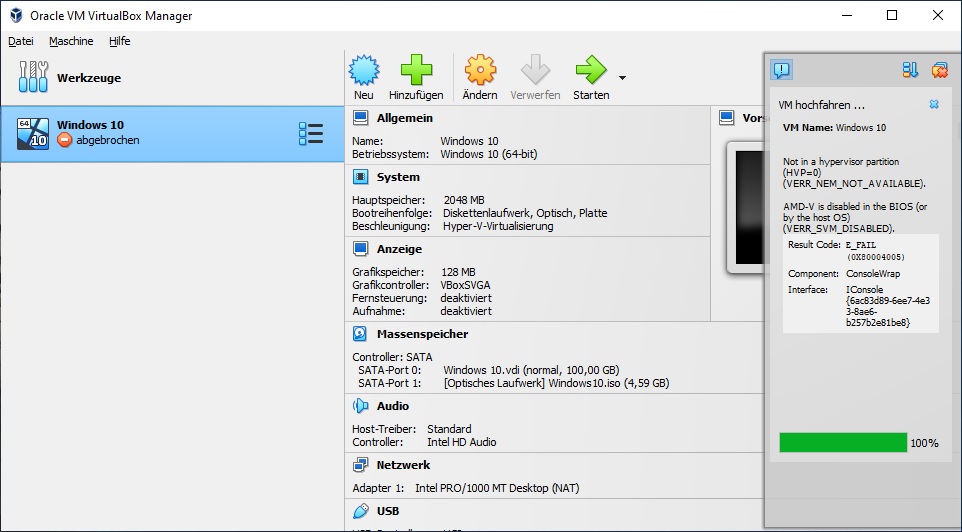The image size is (962, 532).
Task: Click the Massenspeicher disk icon
Action: pos(360,334)
